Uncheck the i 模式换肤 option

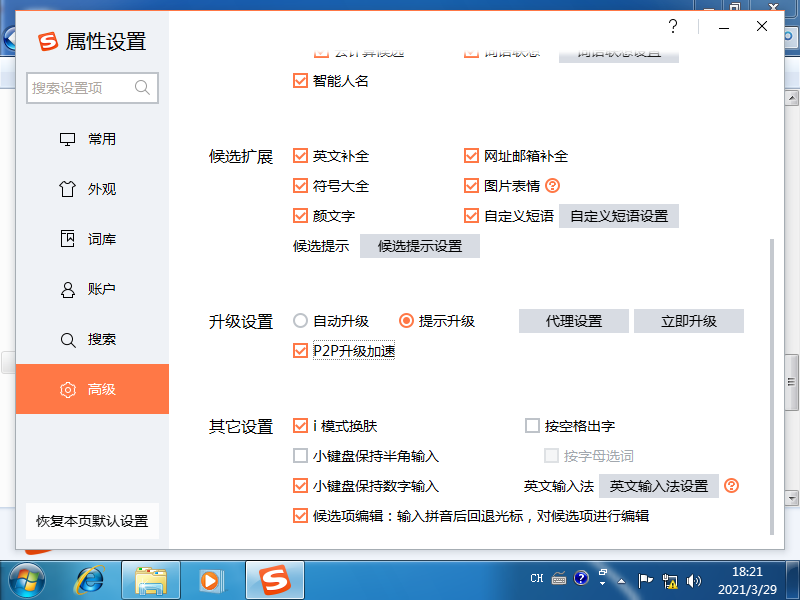301,426
